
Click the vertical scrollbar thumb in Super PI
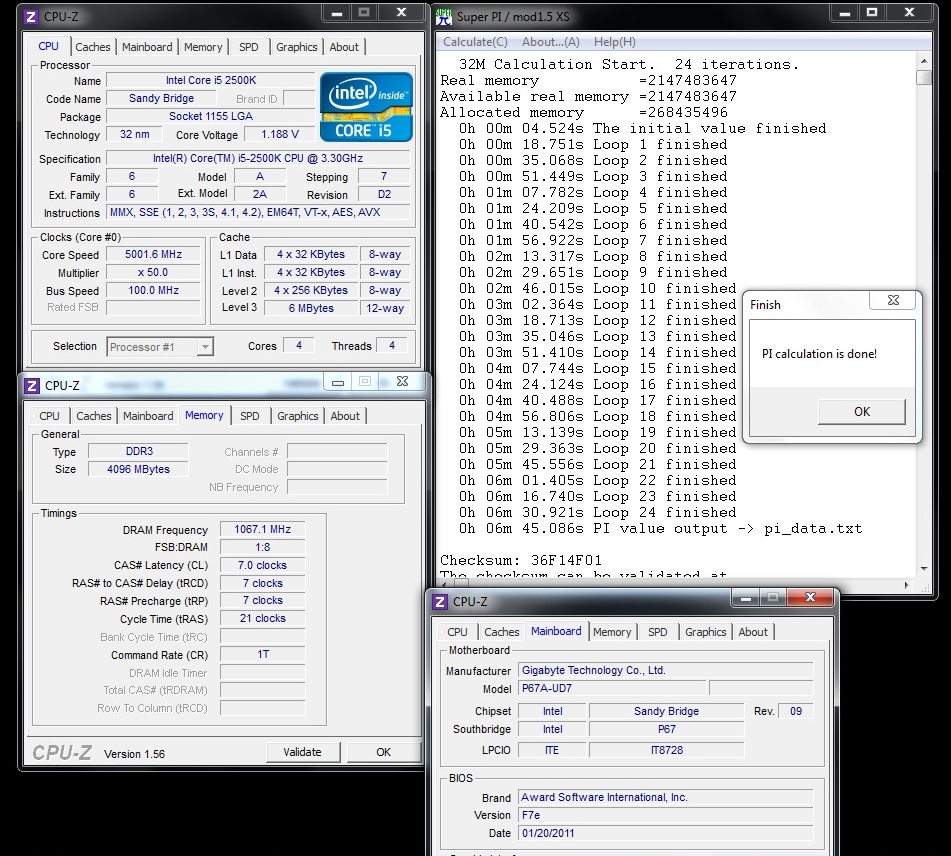(924, 78)
